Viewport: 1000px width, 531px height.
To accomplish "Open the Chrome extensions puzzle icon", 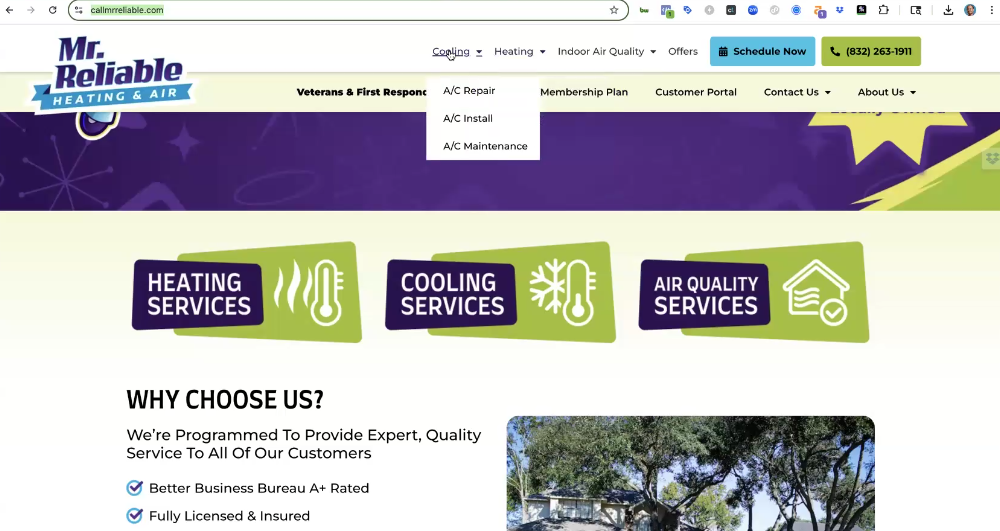I will tap(883, 10).
